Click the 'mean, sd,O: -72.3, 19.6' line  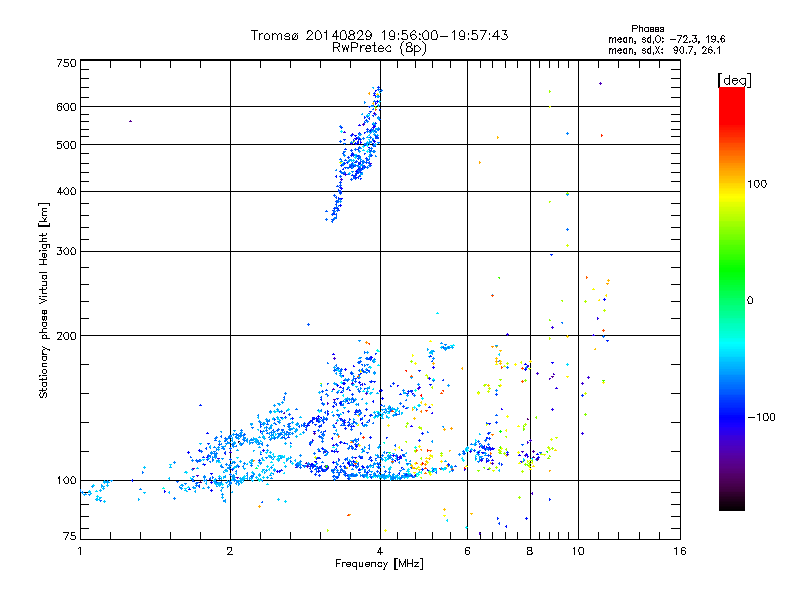click(666, 39)
